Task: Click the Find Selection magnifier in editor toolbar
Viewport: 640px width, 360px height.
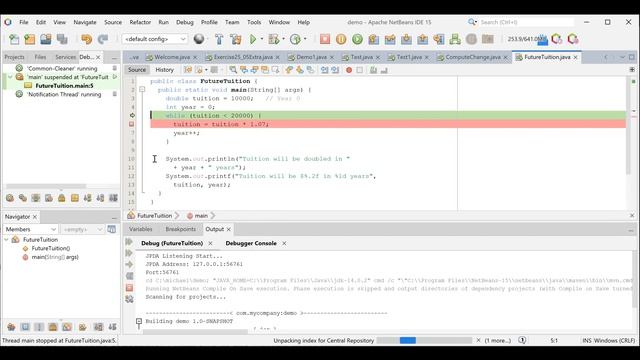Action: (233, 70)
